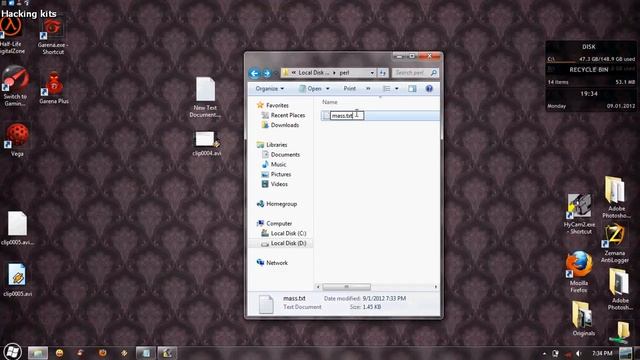This screenshot has width=640, height=360.
Task: Select the Garena Plus desktop icon
Action: [x=53, y=88]
